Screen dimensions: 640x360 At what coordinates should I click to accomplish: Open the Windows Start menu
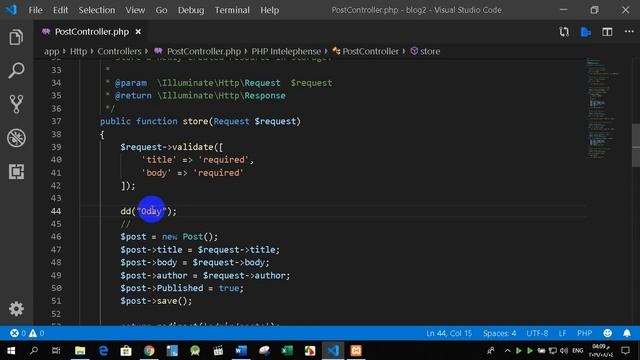pyautogui.click(x=11, y=351)
